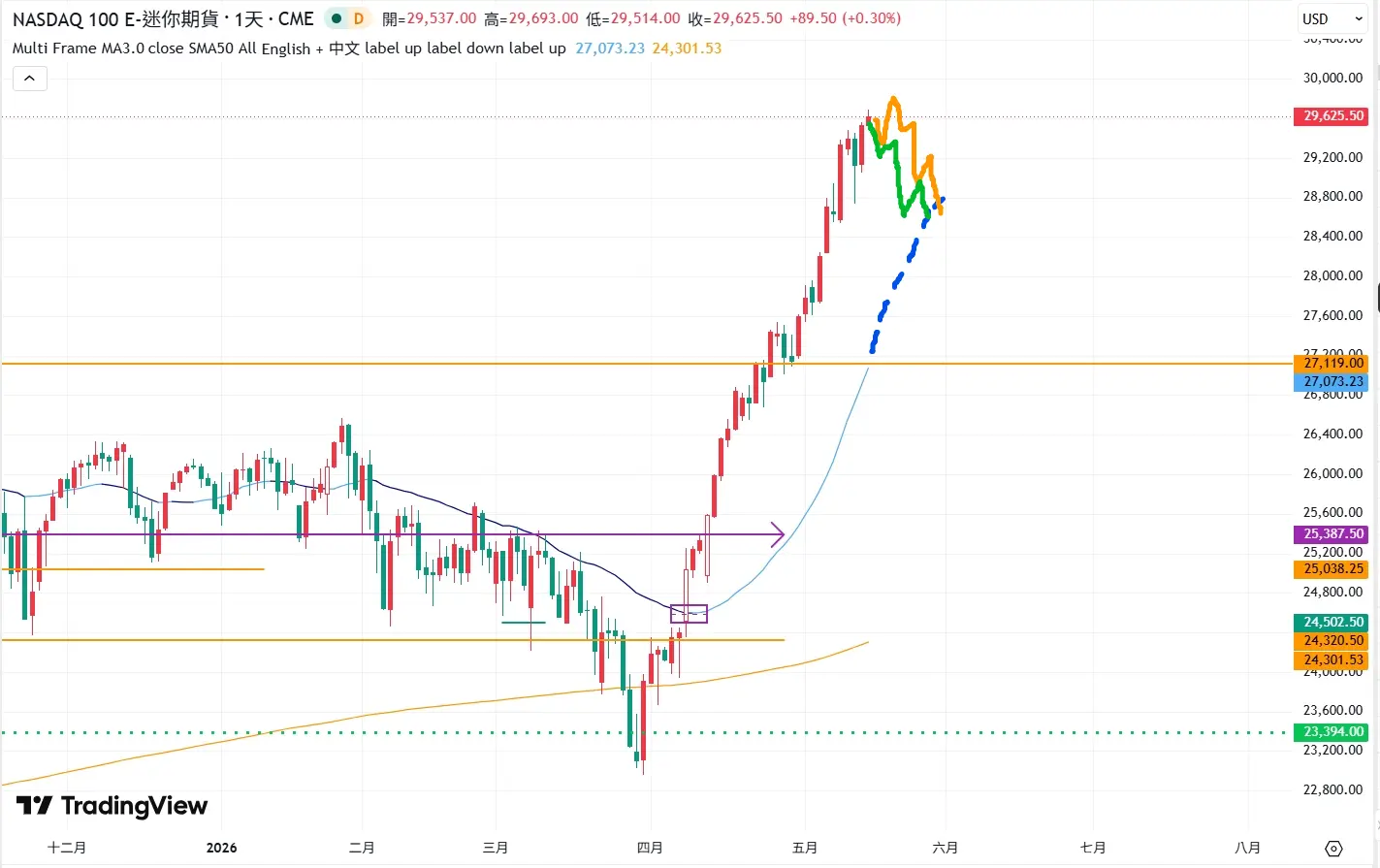Click the 23,600.00 price scale tick
This screenshot has width=1380, height=868.
(x=1332, y=710)
